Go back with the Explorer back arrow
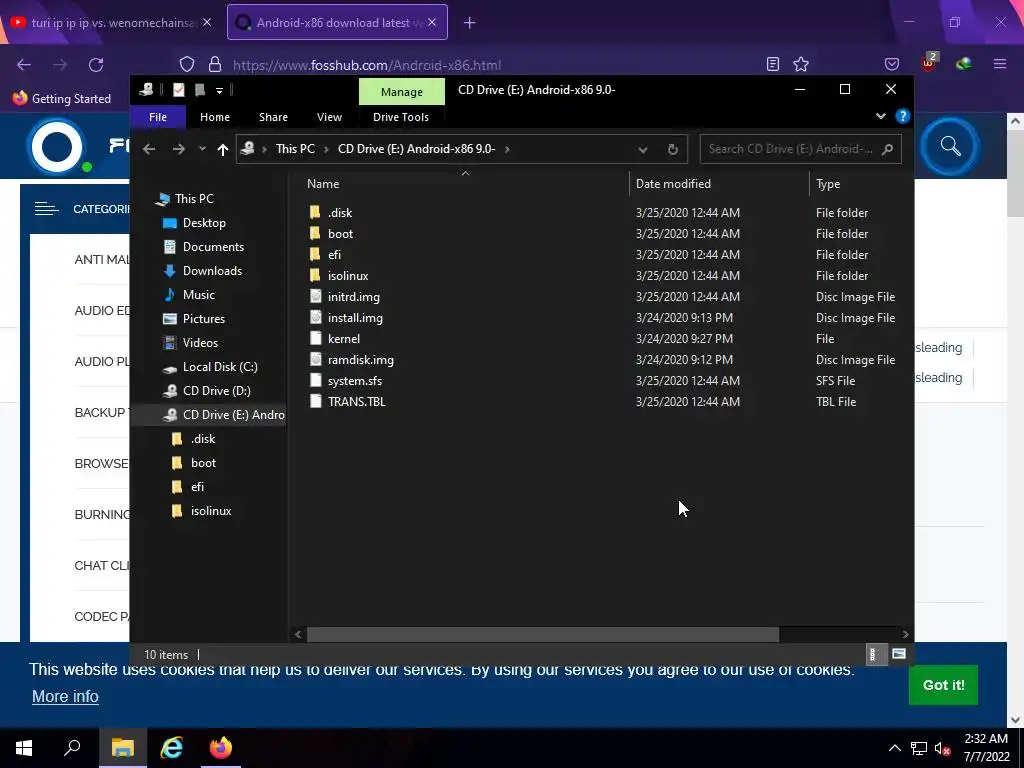1024x768 pixels. pyautogui.click(x=149, y=149)
